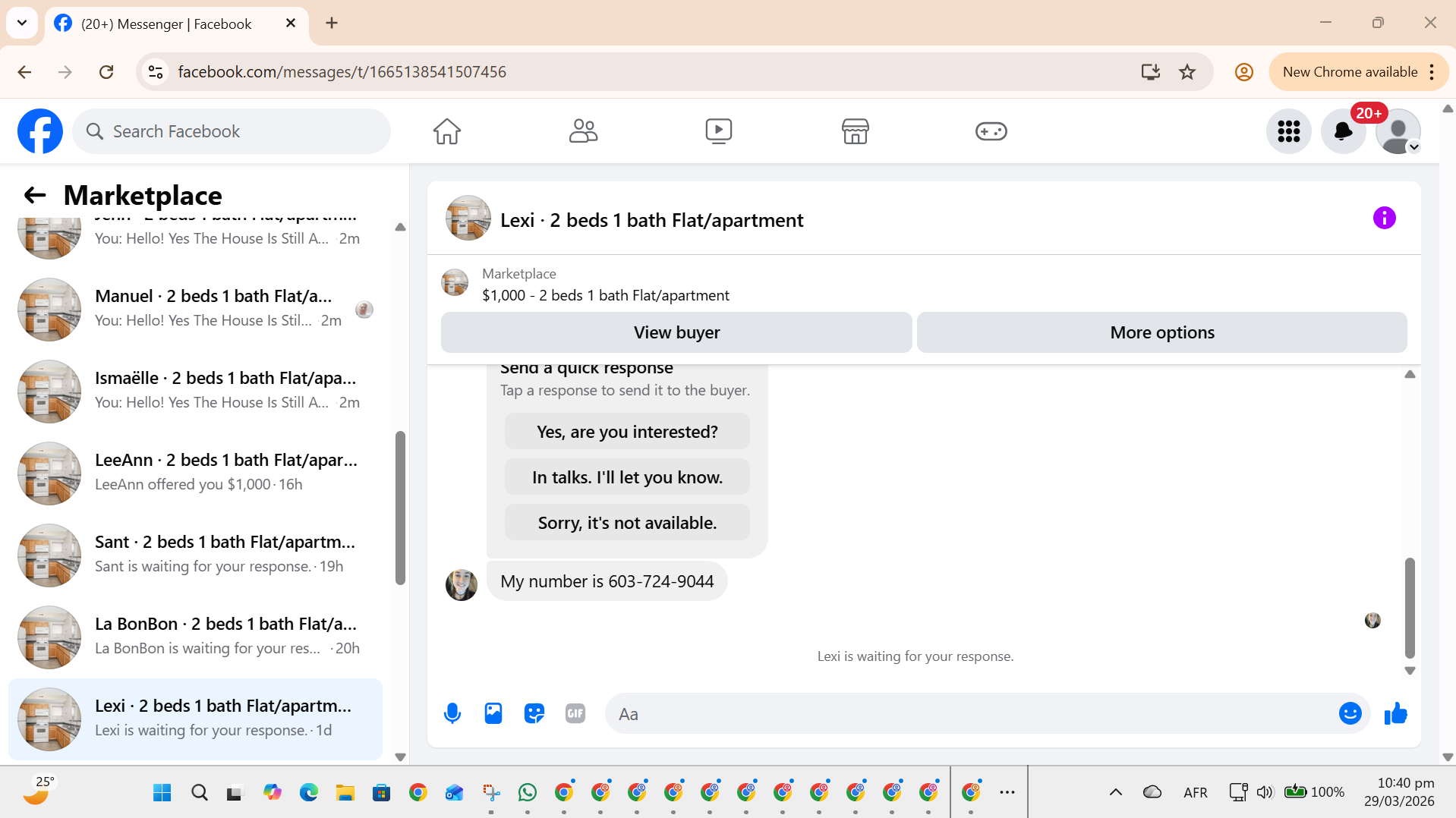This screenshot has width=1456, height=818.
Task: Click the message 'My number is 603-724-9044'
Action: pyautogui.click(x=607, y=581)
